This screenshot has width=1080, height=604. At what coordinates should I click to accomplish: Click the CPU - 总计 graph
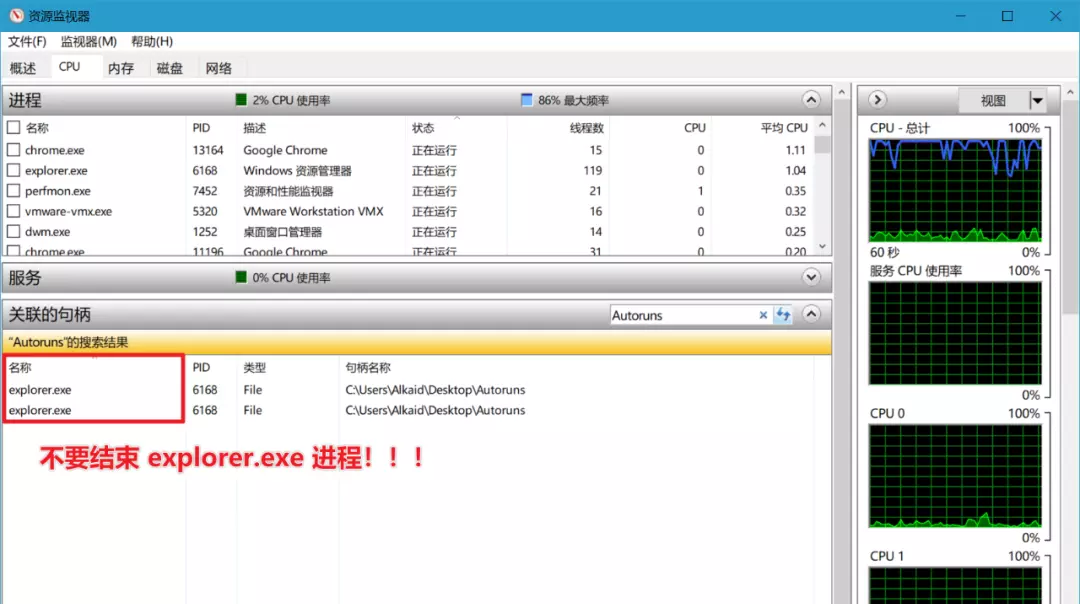(955, 190)
